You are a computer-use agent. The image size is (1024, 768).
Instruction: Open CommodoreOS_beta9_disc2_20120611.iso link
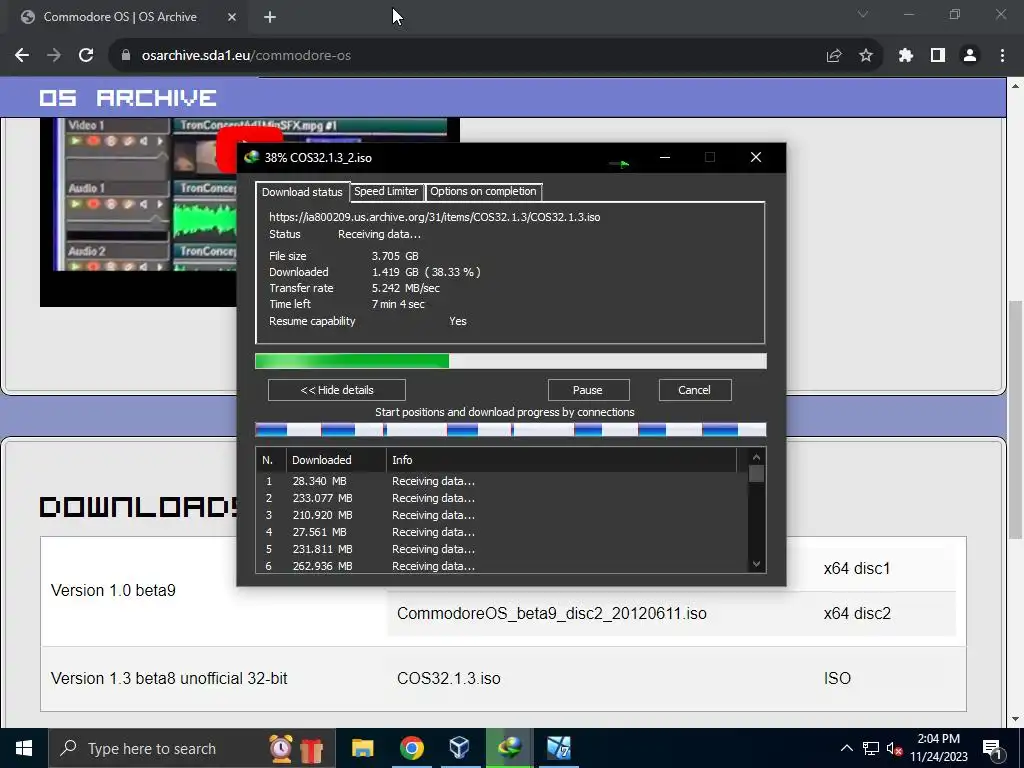(x=552, y=614)
